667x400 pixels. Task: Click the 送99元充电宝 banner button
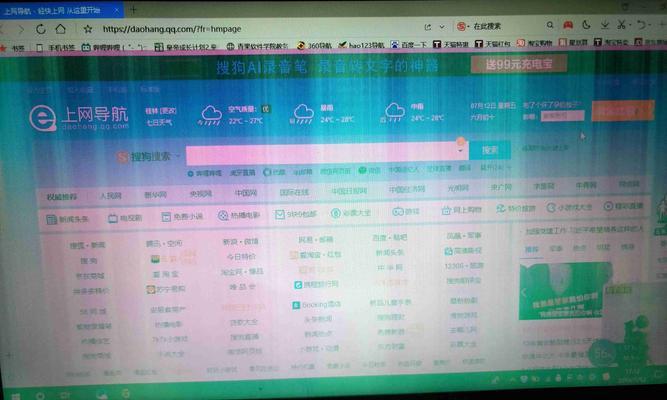pyautogui.click(x=519, y=64)
